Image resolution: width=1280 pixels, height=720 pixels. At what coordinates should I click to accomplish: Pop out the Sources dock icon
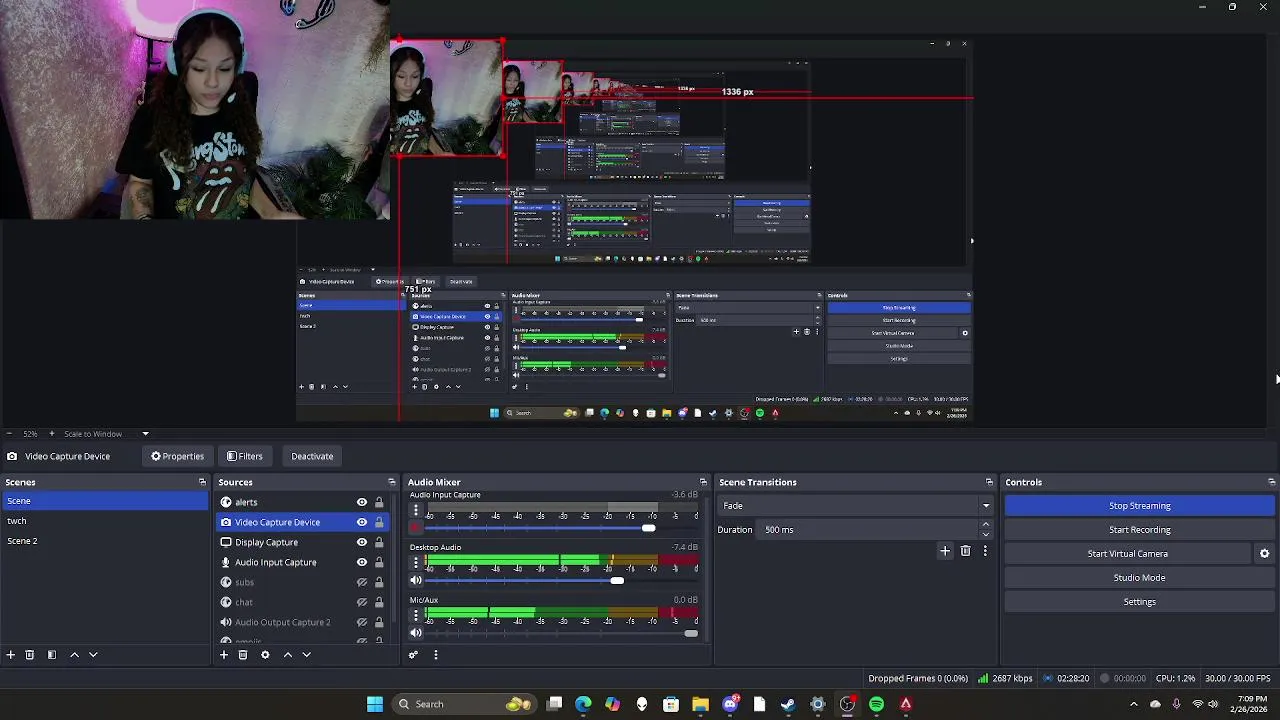tap(392, 482)
